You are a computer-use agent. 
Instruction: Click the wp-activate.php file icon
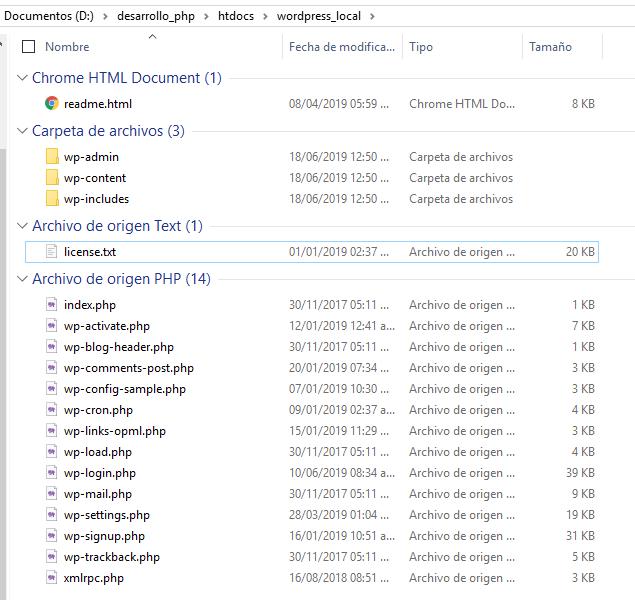(x=51, y=326)
